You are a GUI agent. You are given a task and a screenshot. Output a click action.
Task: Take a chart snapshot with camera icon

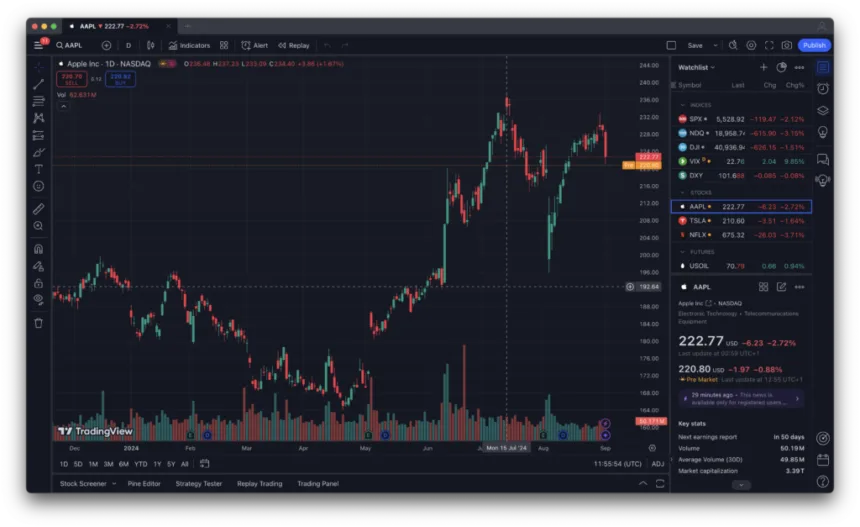point(787,45)
